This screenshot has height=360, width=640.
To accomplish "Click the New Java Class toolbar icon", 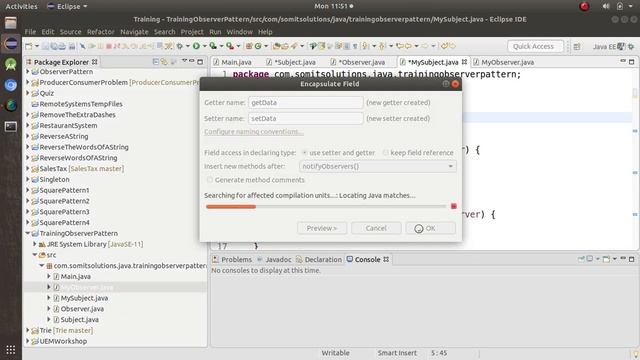I will coord(258,46).
